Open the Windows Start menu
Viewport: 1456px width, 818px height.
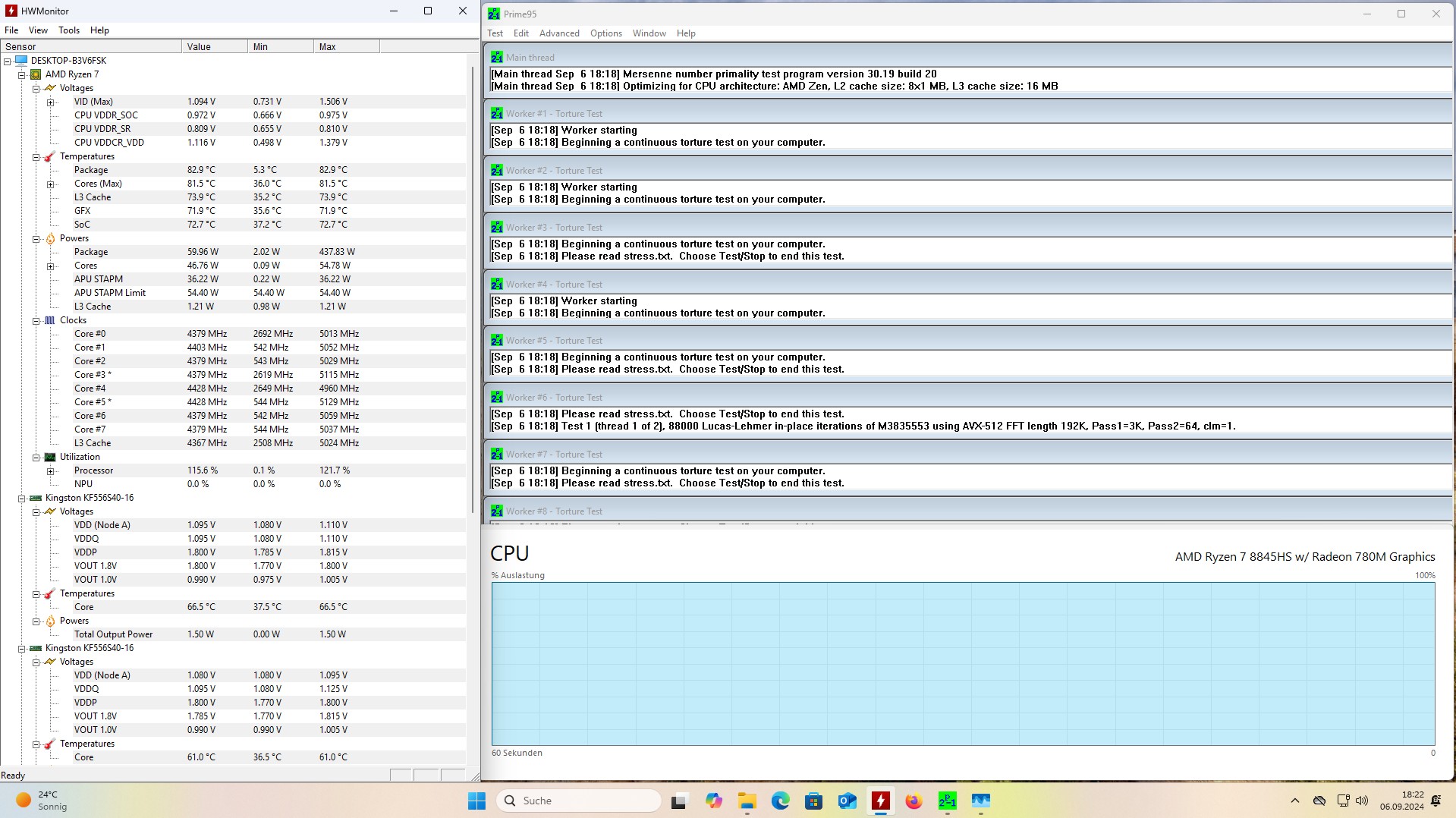pos(476,801)
